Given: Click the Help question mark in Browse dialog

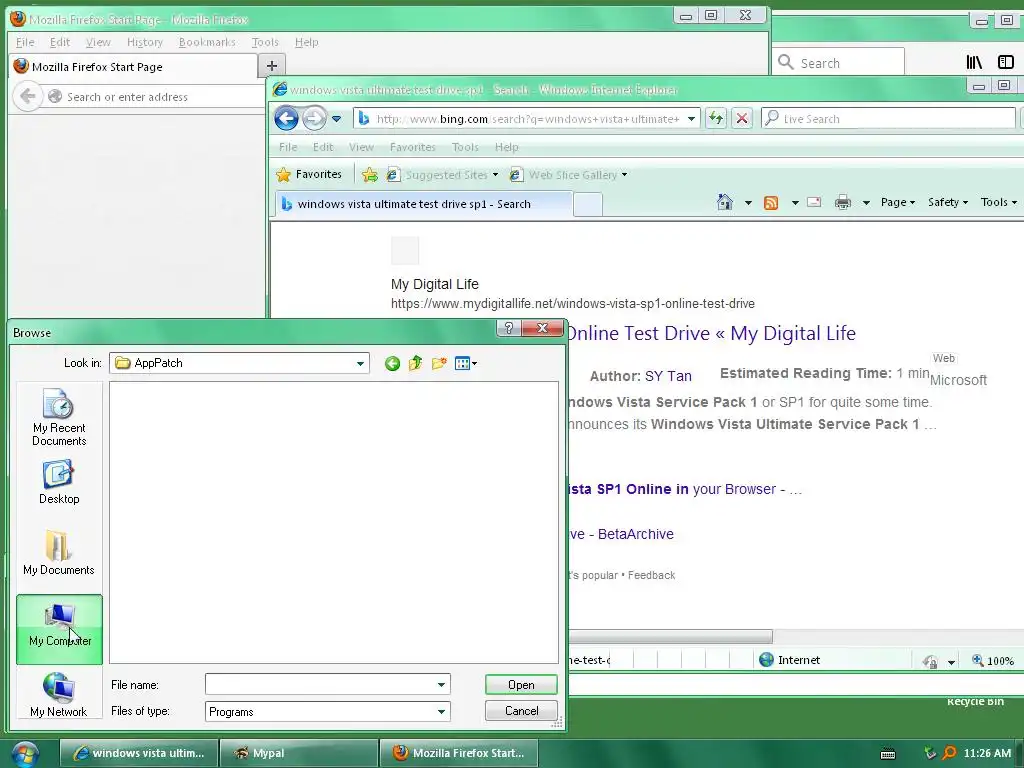Looking at the screenshot, I should tap(509, 328).
